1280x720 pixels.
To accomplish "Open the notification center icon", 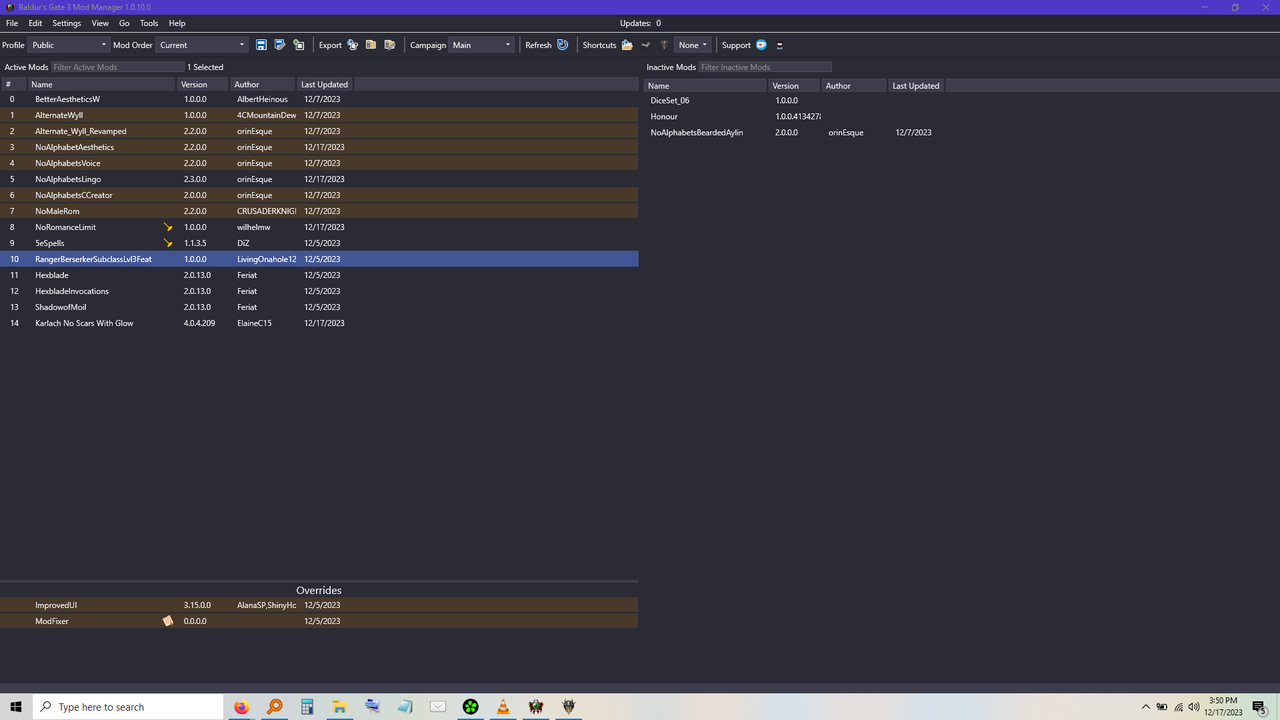I will pyautogui.click(x=1259, y=707).
